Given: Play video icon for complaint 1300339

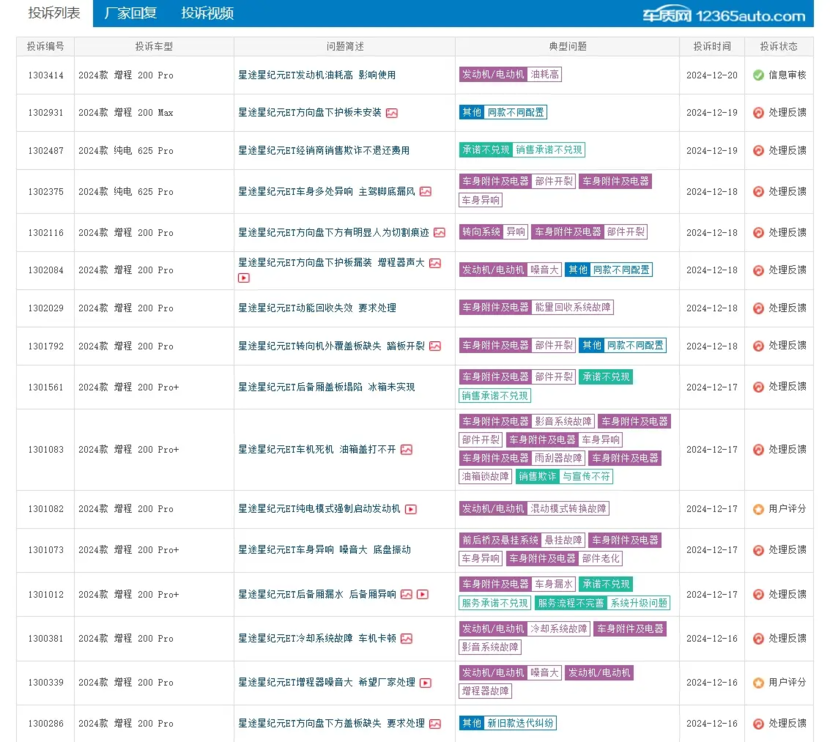Looking at the screenshot, I should [425, 683].
